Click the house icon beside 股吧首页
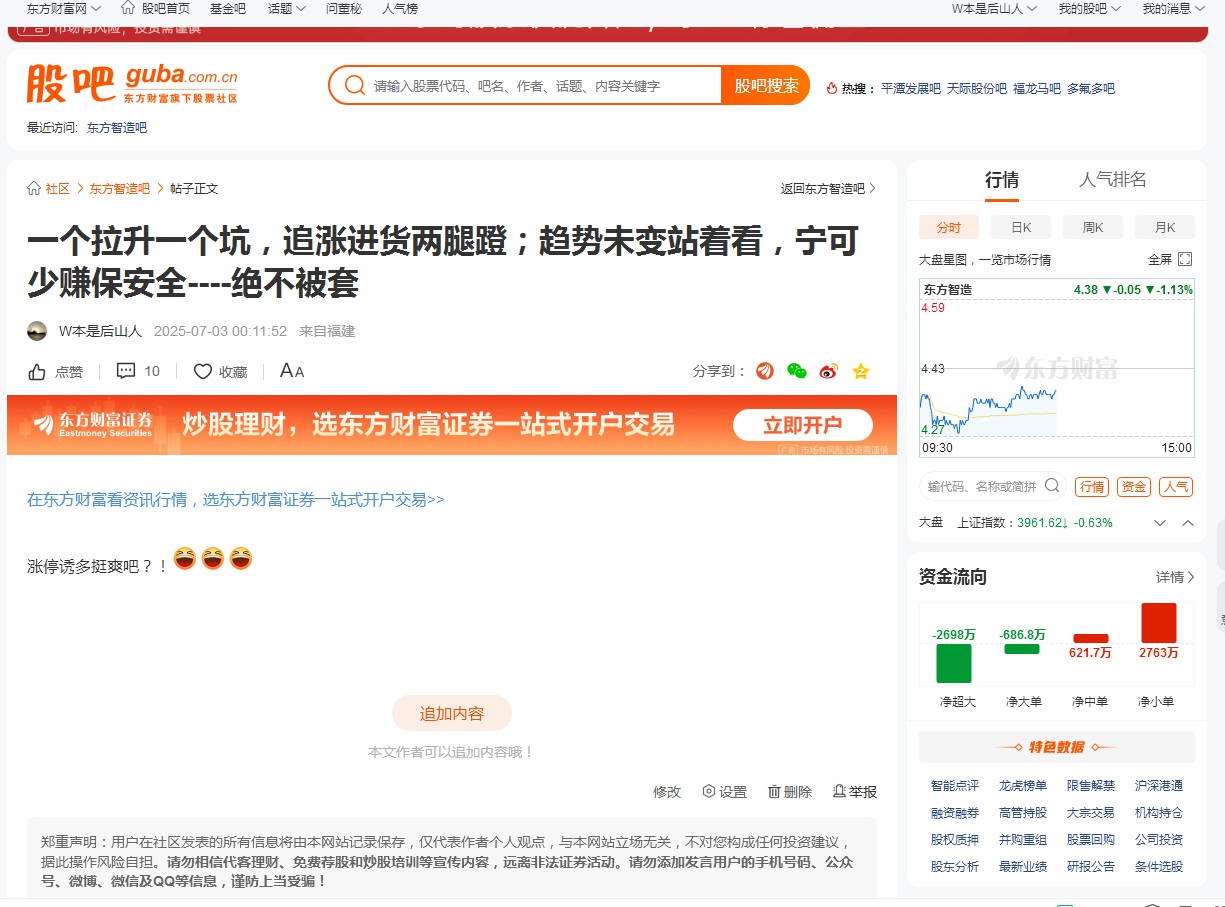This screenshot has width=1225, height=907. tap(128, 7)
